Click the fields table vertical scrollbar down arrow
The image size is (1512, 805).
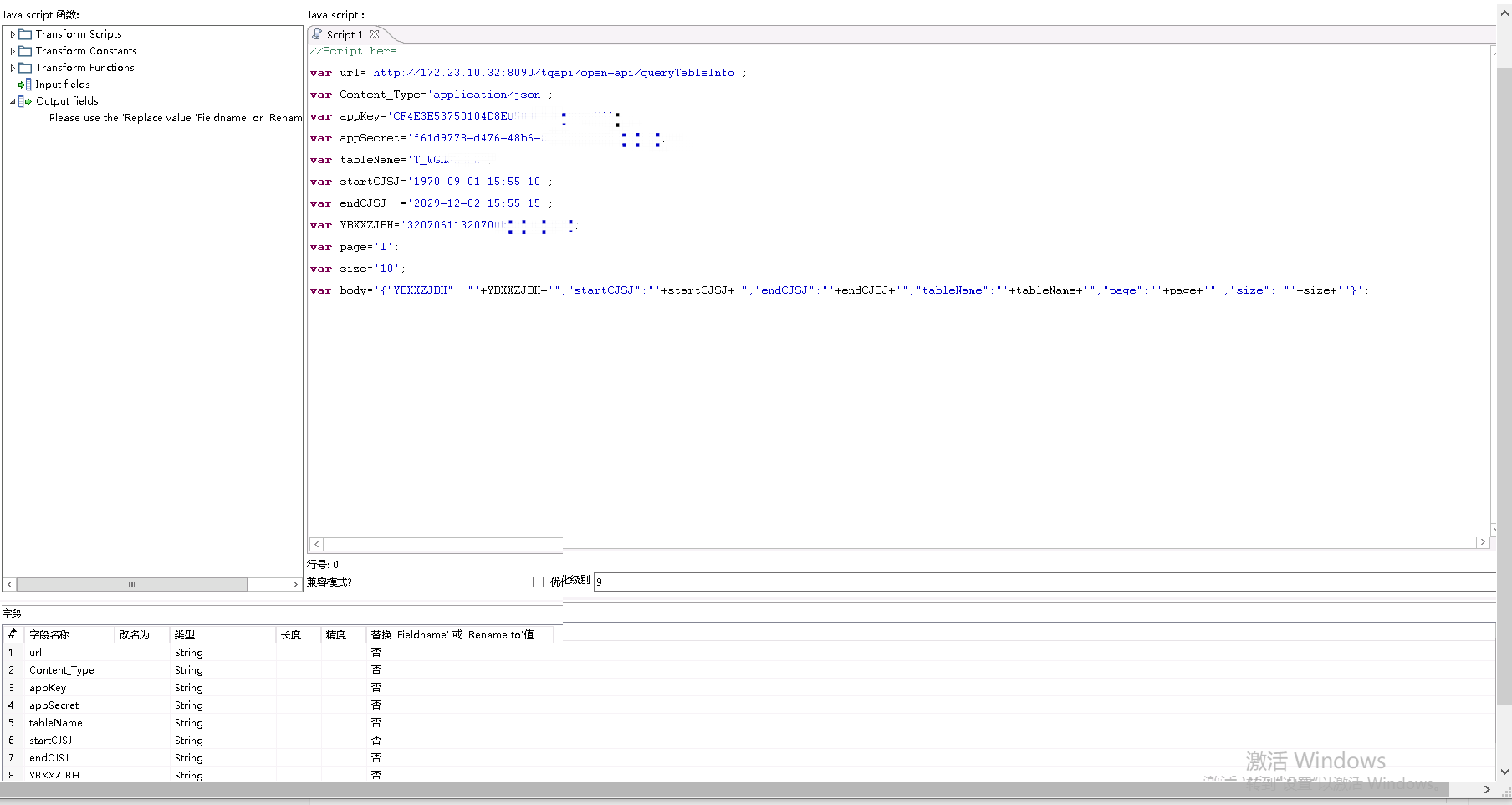(1504, 772)
